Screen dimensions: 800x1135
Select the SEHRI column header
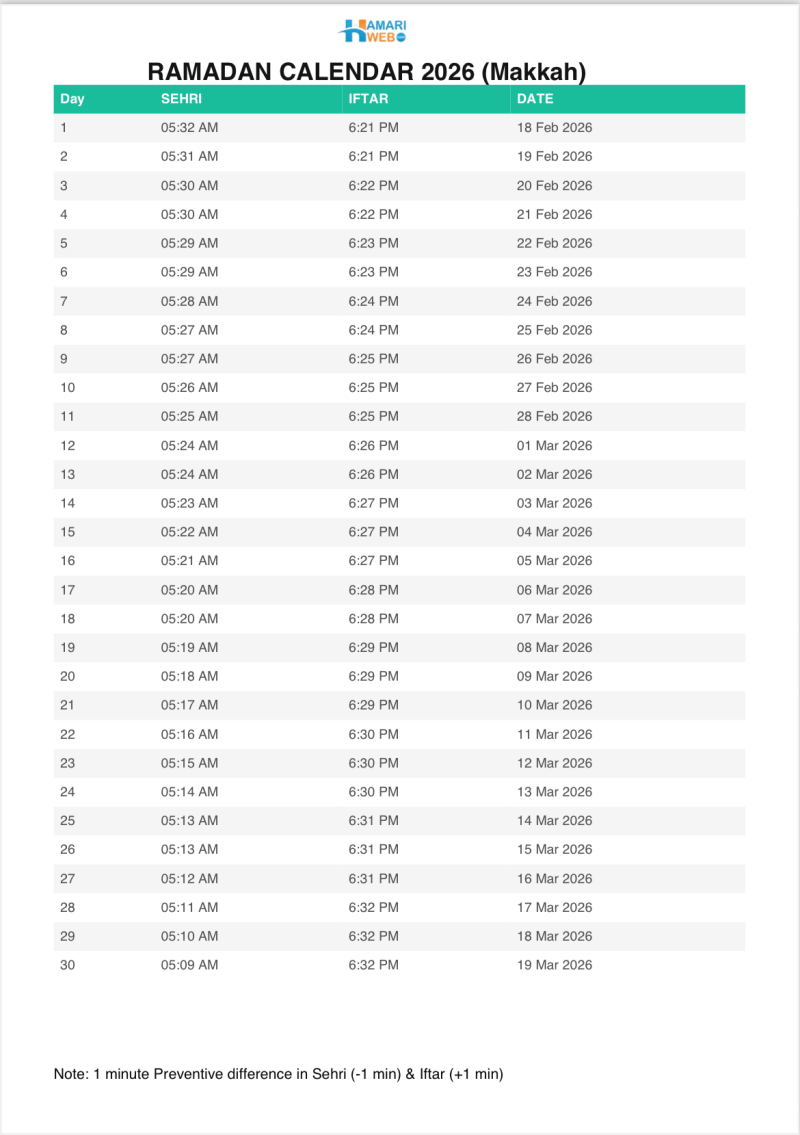coord(181,99)
